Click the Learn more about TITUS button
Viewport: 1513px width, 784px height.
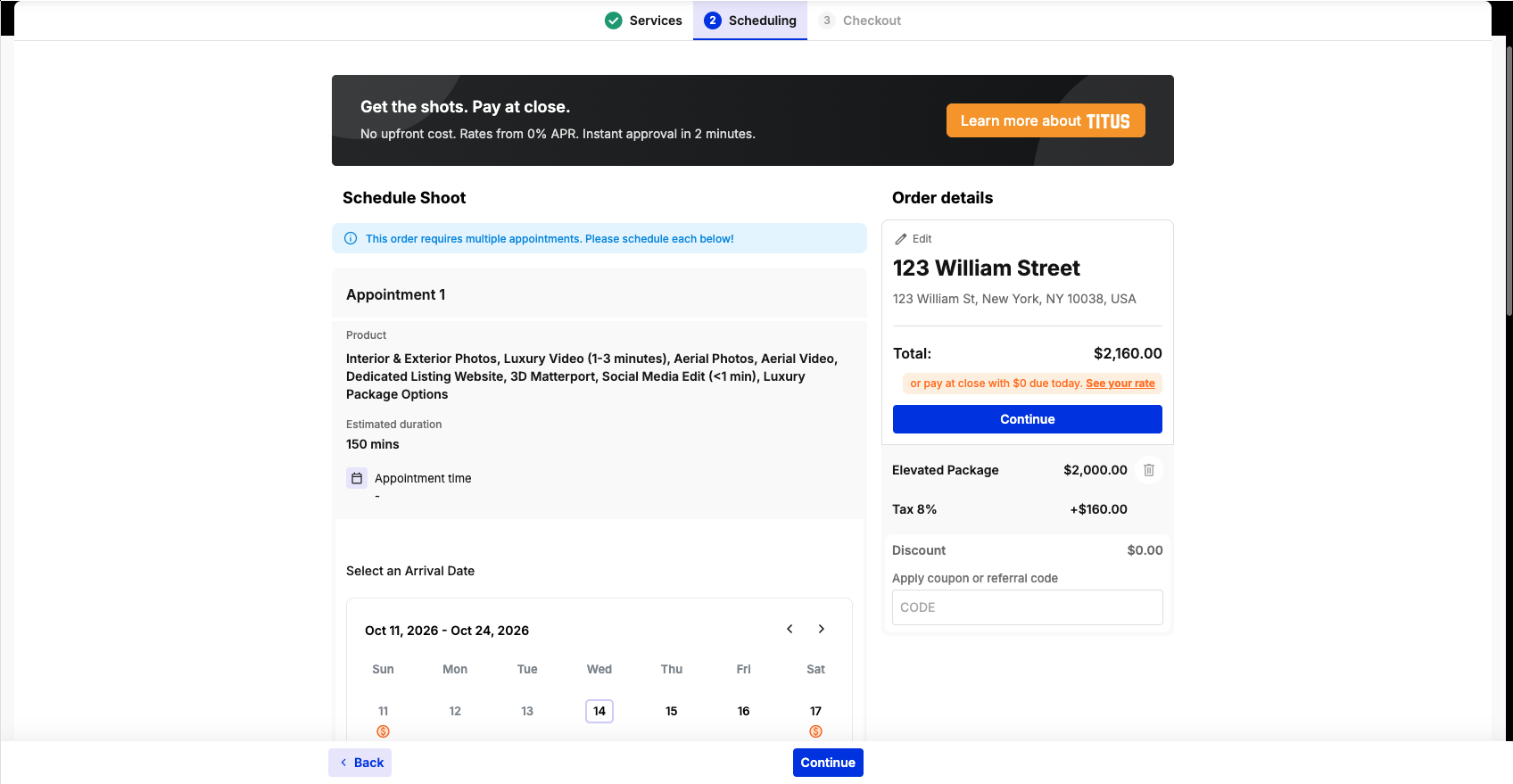(1046, 120)
